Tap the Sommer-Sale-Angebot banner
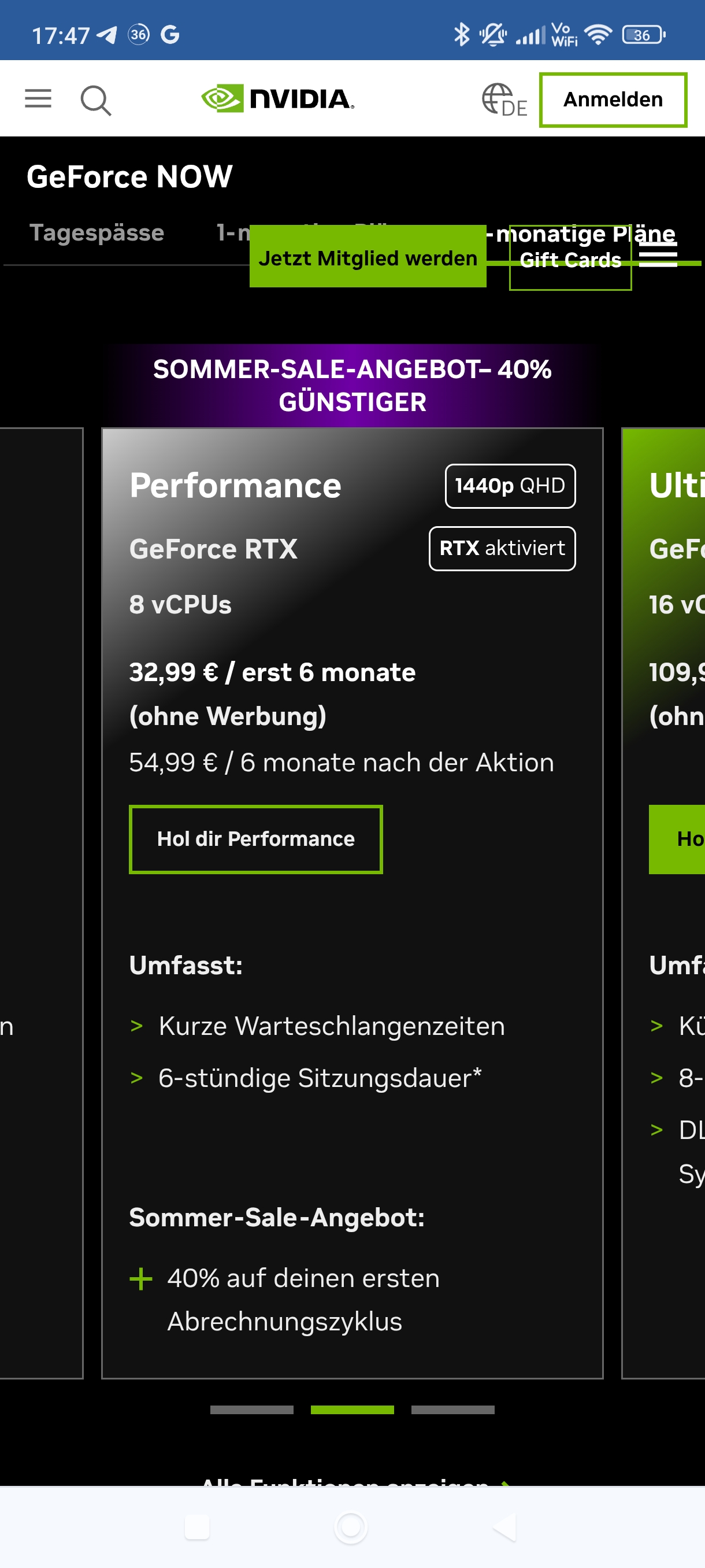 click(352, 385)
